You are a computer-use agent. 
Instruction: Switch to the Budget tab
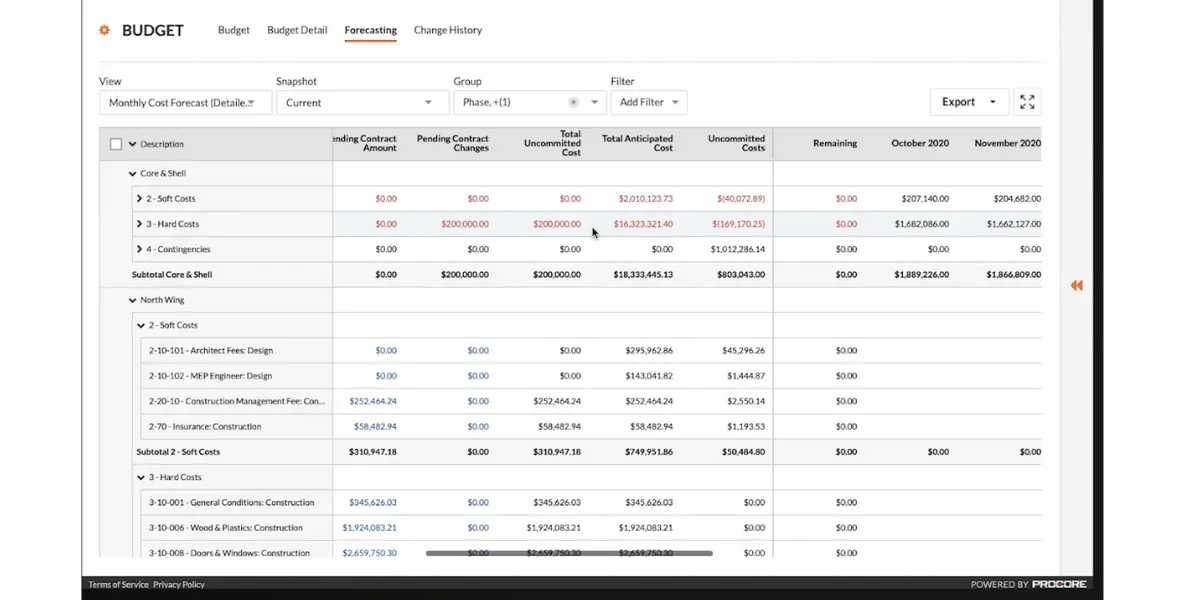234,30
